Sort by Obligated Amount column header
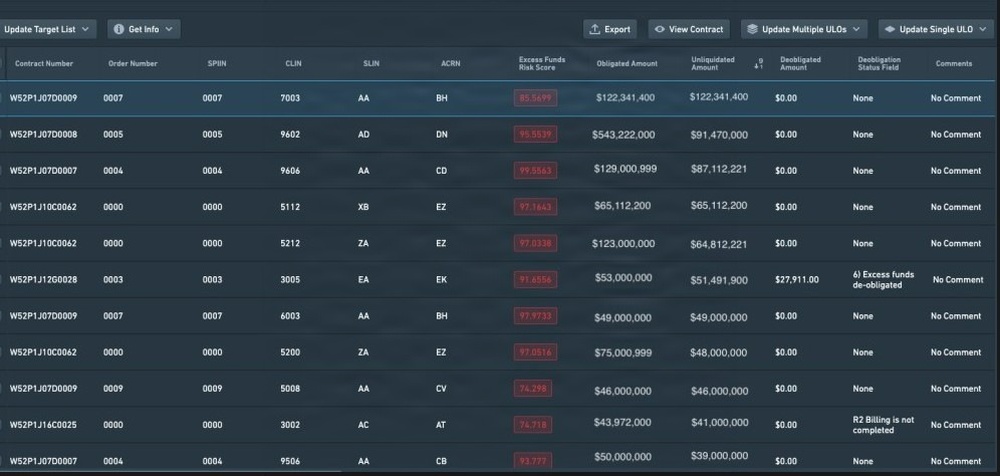This screenshot has width=1000, height=476. click(627, 64)
